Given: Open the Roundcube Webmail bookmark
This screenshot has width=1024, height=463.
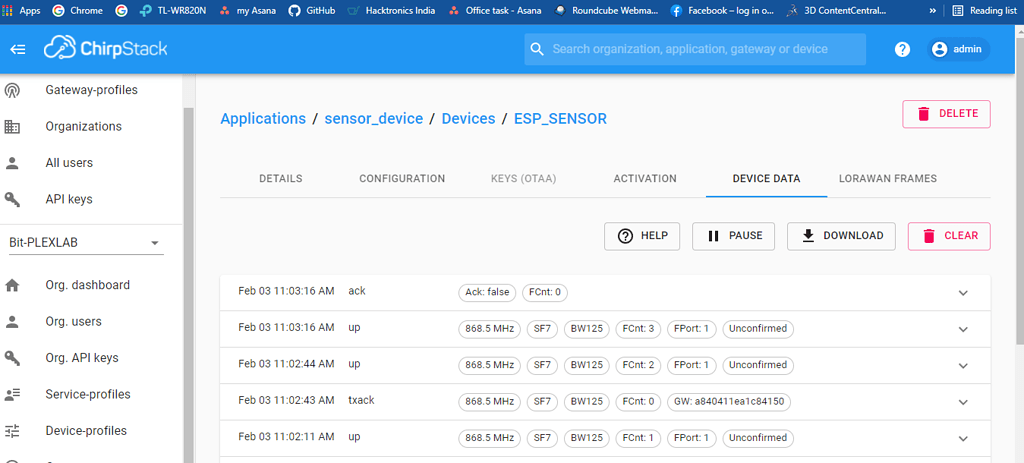Looking at the screenshot, I should (607, 10).
